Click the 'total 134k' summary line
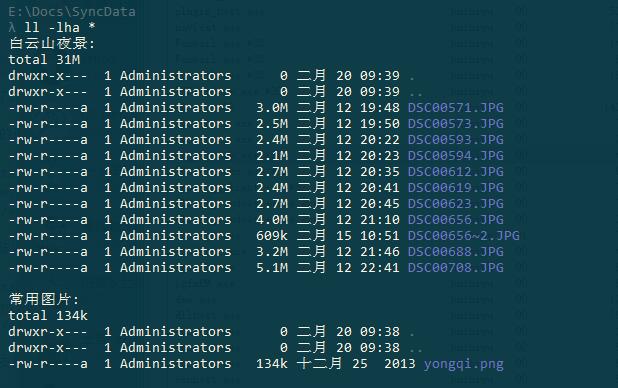 [x=48, y=316]
